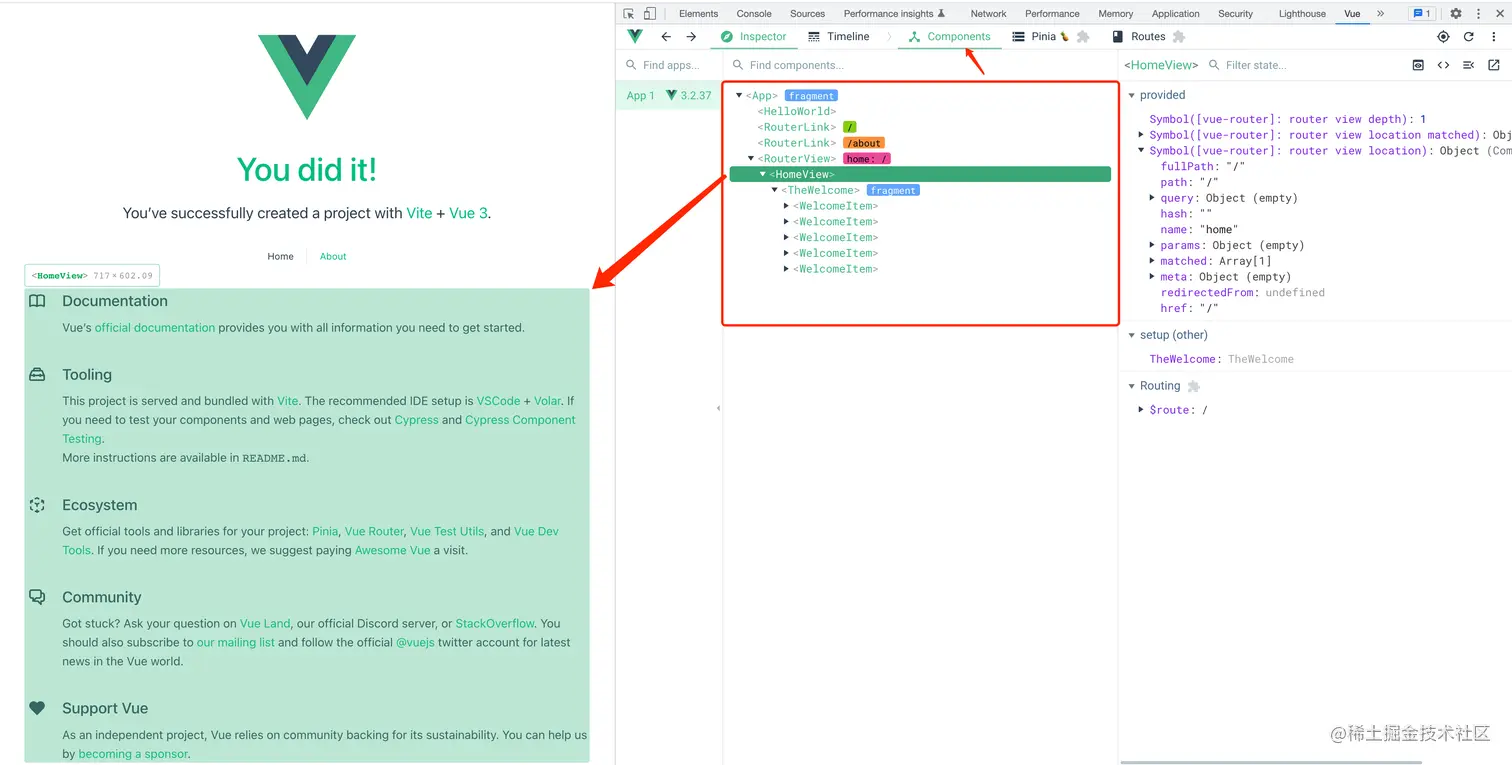The image size is (1512, 765).
Task: Click the Vue logo in the devtools toolbar
Action: pyautogui.click(x=634, y=36)
